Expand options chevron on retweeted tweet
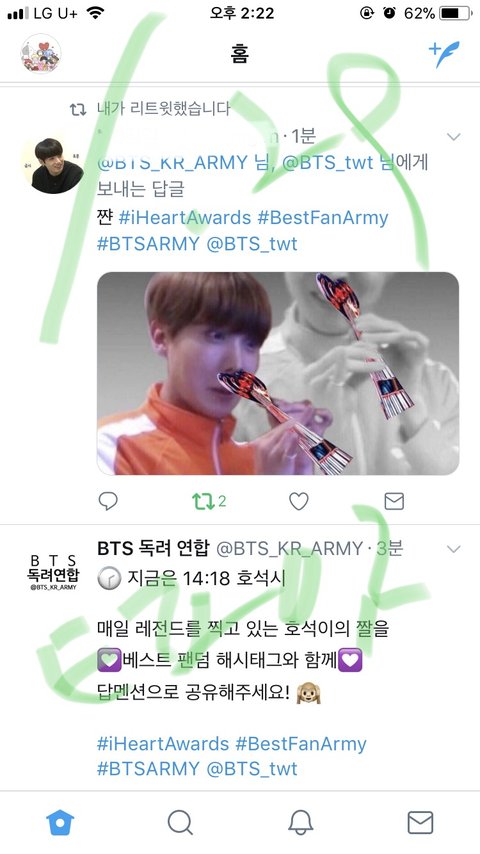Image resolution: width=480 pixels, height=854 pixels. click(x=454, y=137)
